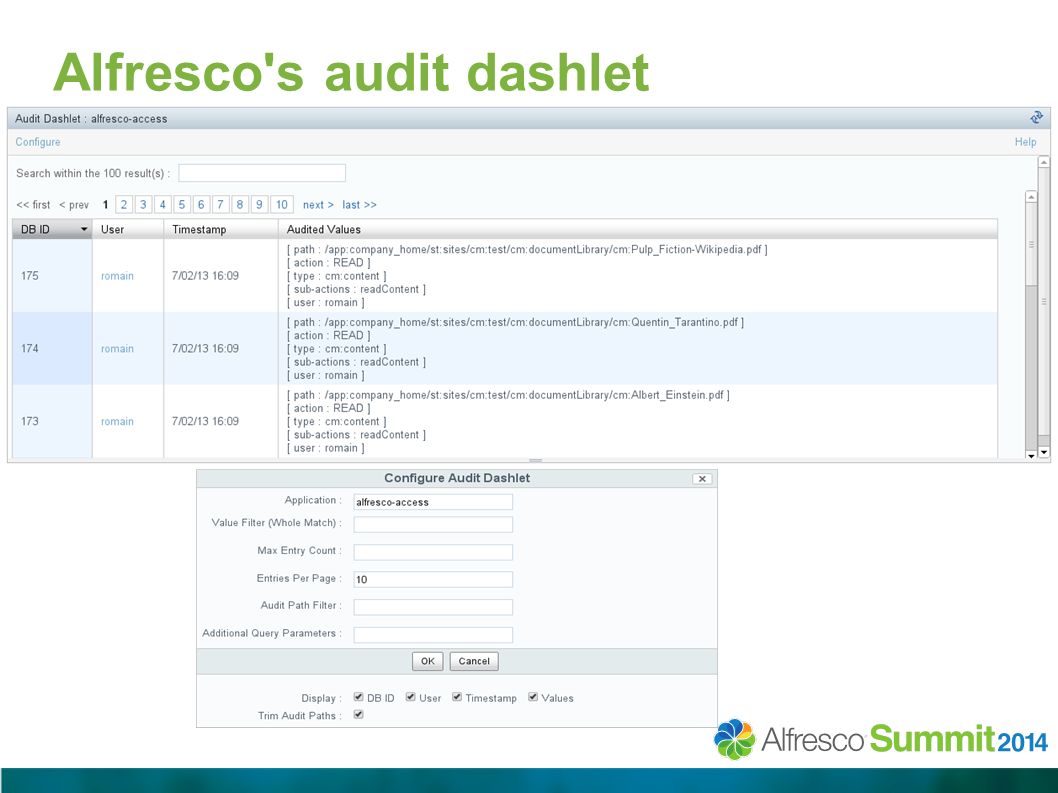This screenshot has height=793, width=1058.
Task: Open the DB ID column sort dropdown arrow
Action: 84,229
